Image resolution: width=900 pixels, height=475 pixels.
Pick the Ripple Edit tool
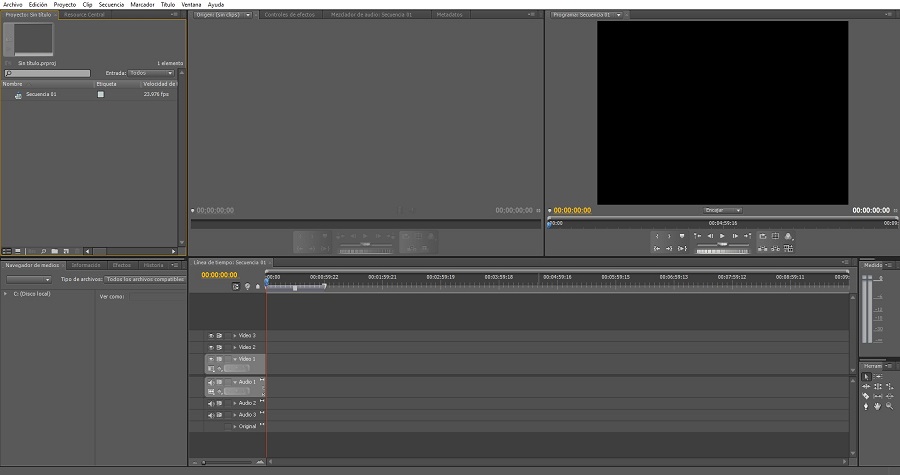tap(866, 387)
